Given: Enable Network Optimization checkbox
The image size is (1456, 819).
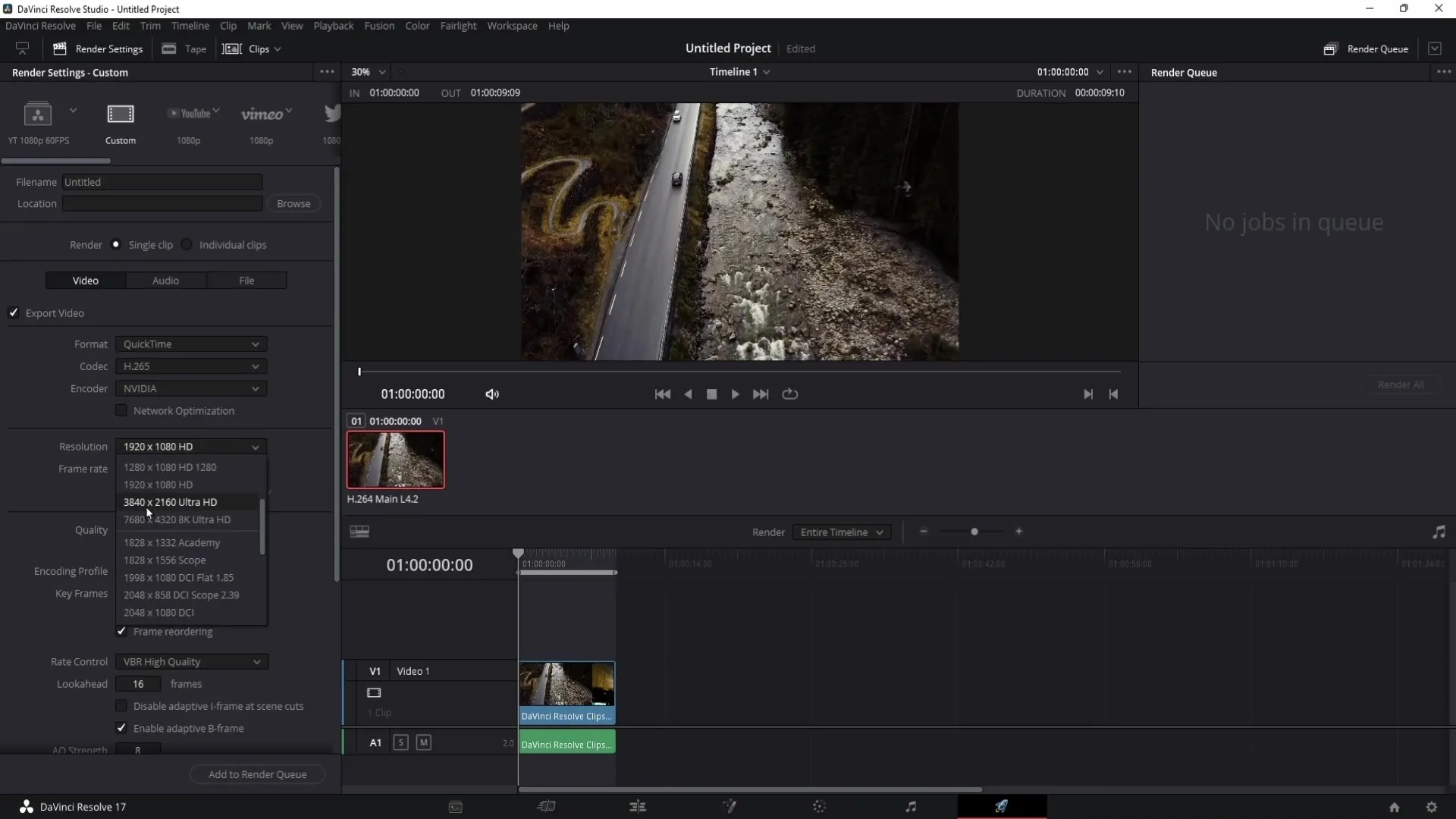Looking at the screenshot, I should click(x=121, y=411).
